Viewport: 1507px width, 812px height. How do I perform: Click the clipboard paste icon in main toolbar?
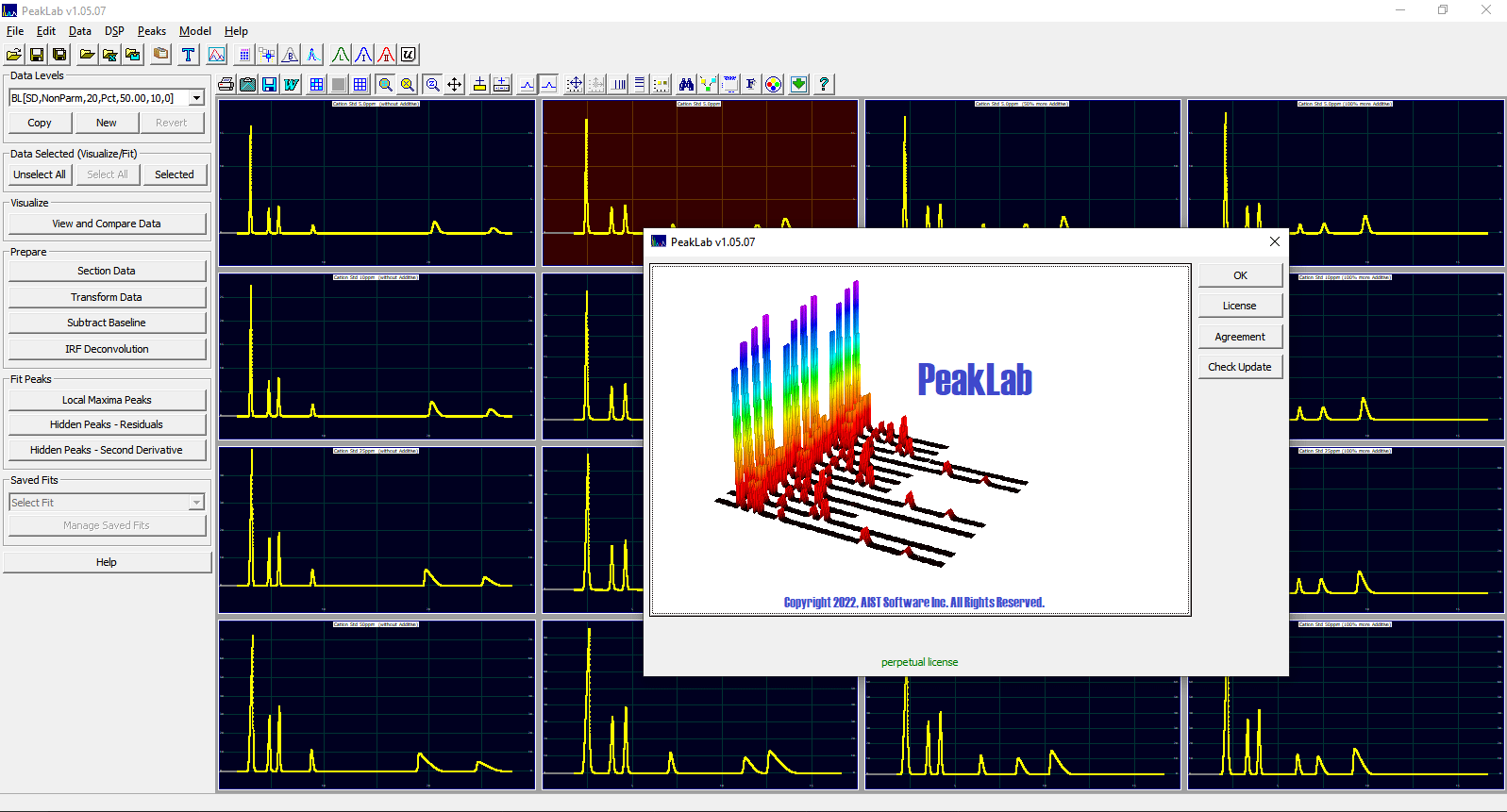(160, 55)
